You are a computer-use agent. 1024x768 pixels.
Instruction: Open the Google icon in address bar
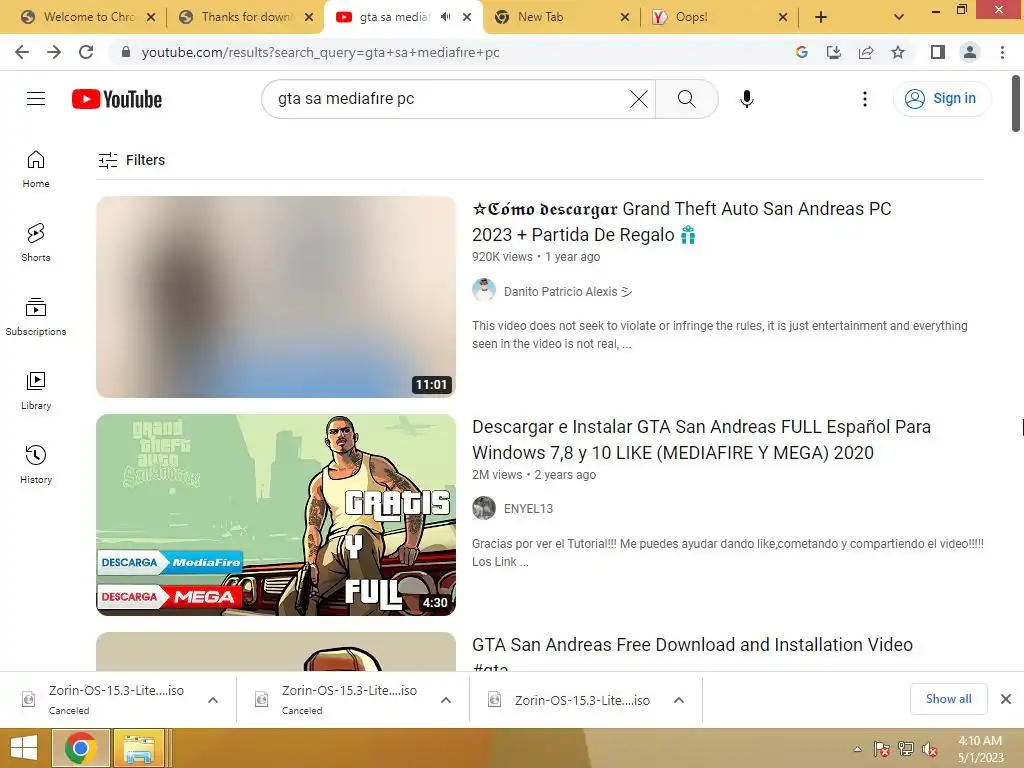click(801, 52)
